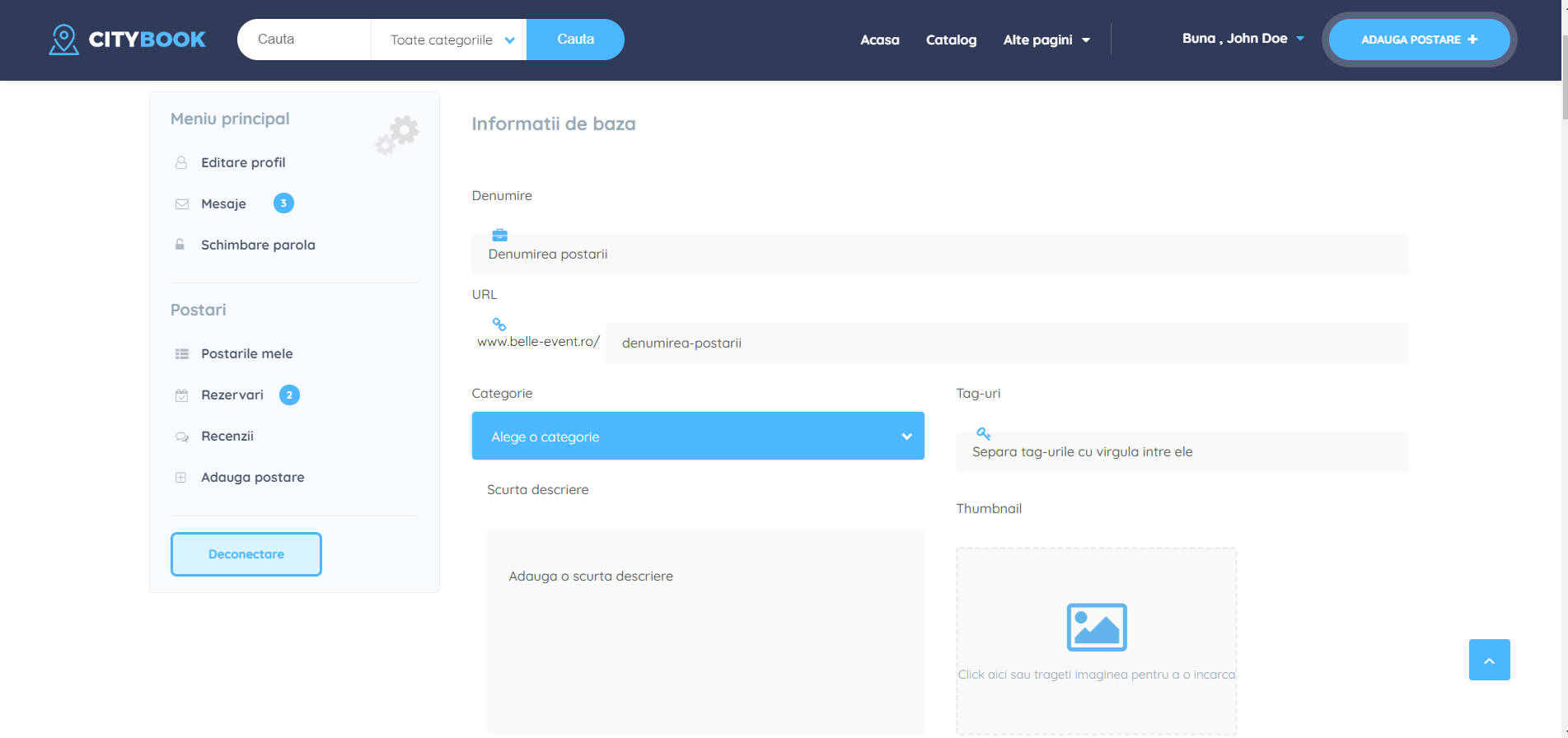Click the chat bubbles icon beside Recenzii
This screenshot has height=738, width=1568.
coord(182,437)
